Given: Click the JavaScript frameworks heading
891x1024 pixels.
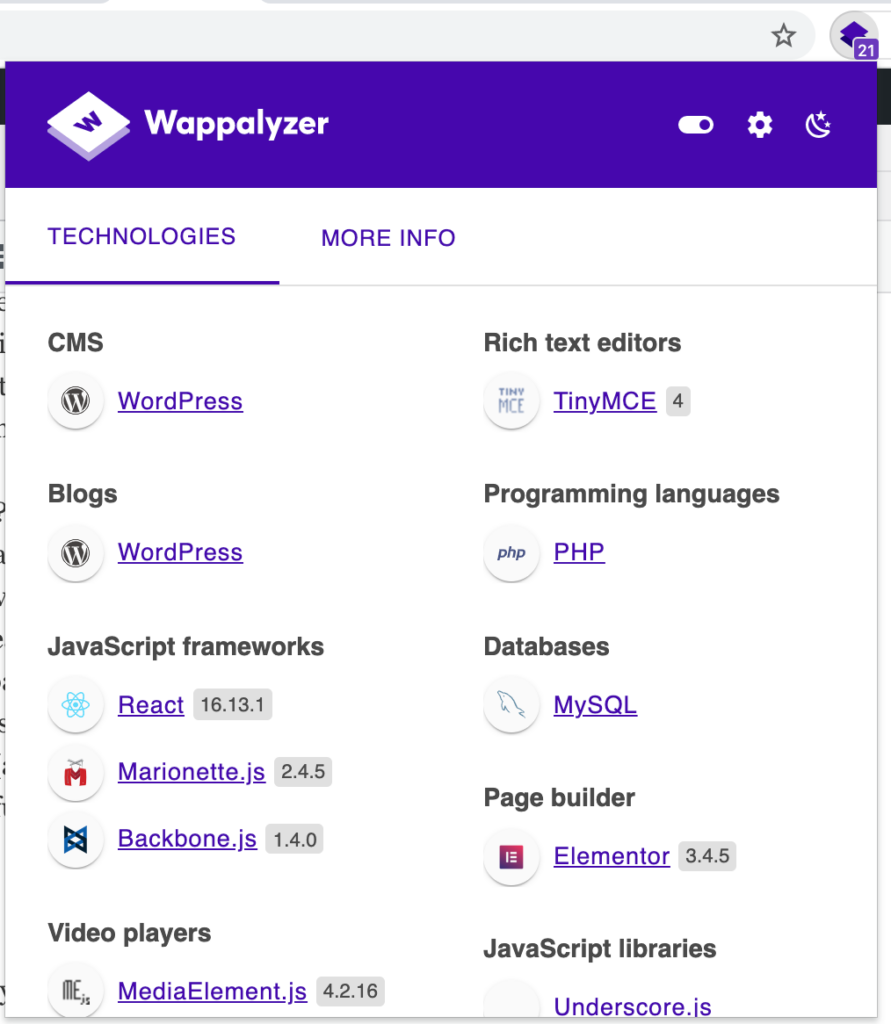Looking at the screenshot, I should (x=186, y=647).
